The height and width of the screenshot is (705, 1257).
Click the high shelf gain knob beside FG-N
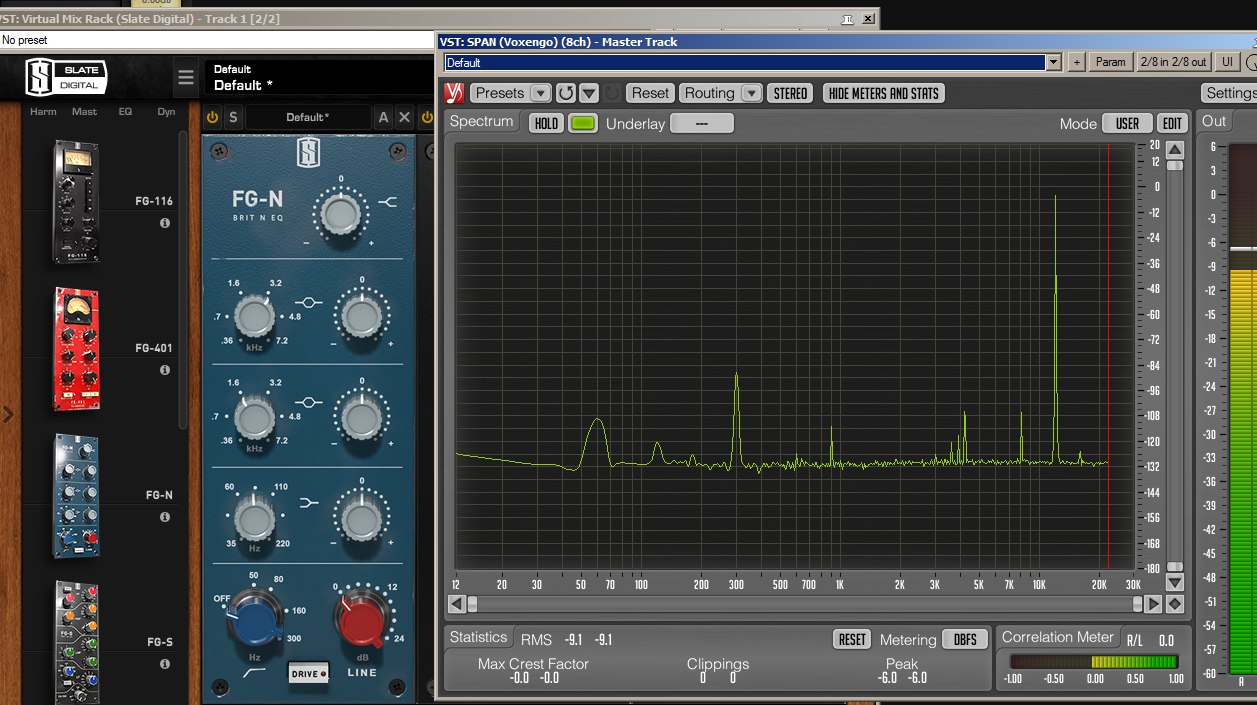point(339,213)
